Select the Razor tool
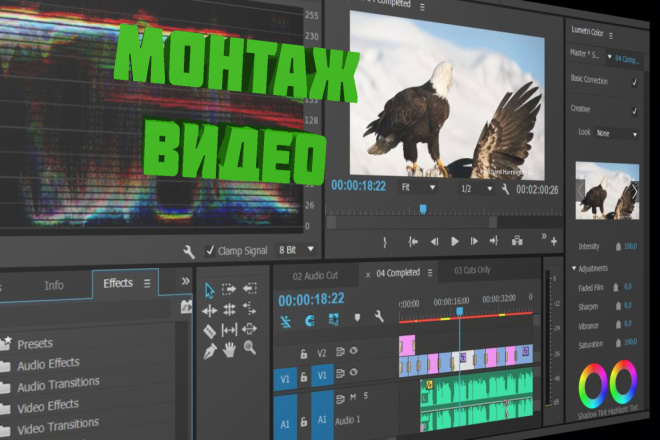This screenshot has width=660, height=440. tap(210, 331)
